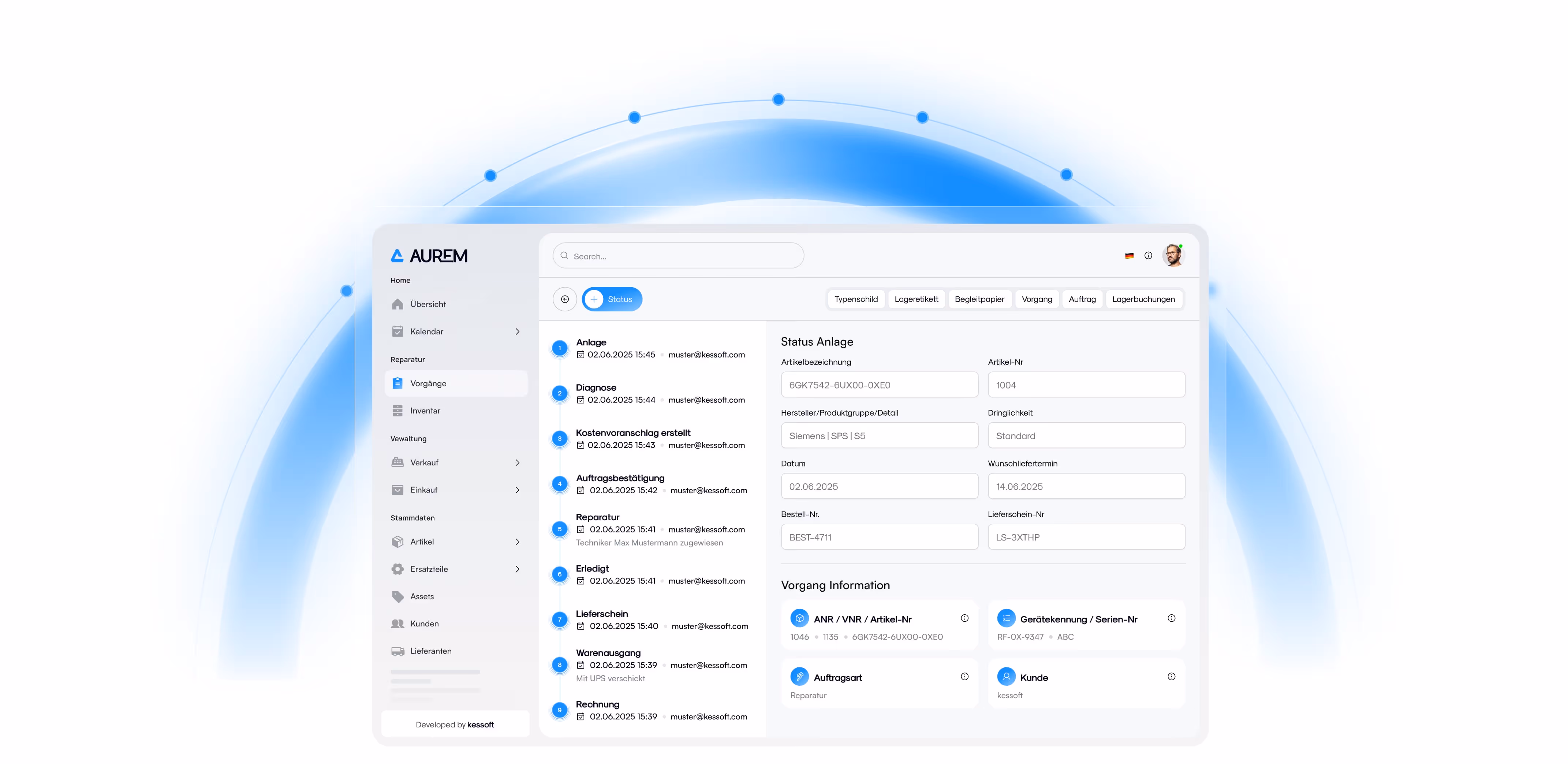Click info icon on Auftragsart card
Screen dimensions: 1568x764
coord(965,677)
